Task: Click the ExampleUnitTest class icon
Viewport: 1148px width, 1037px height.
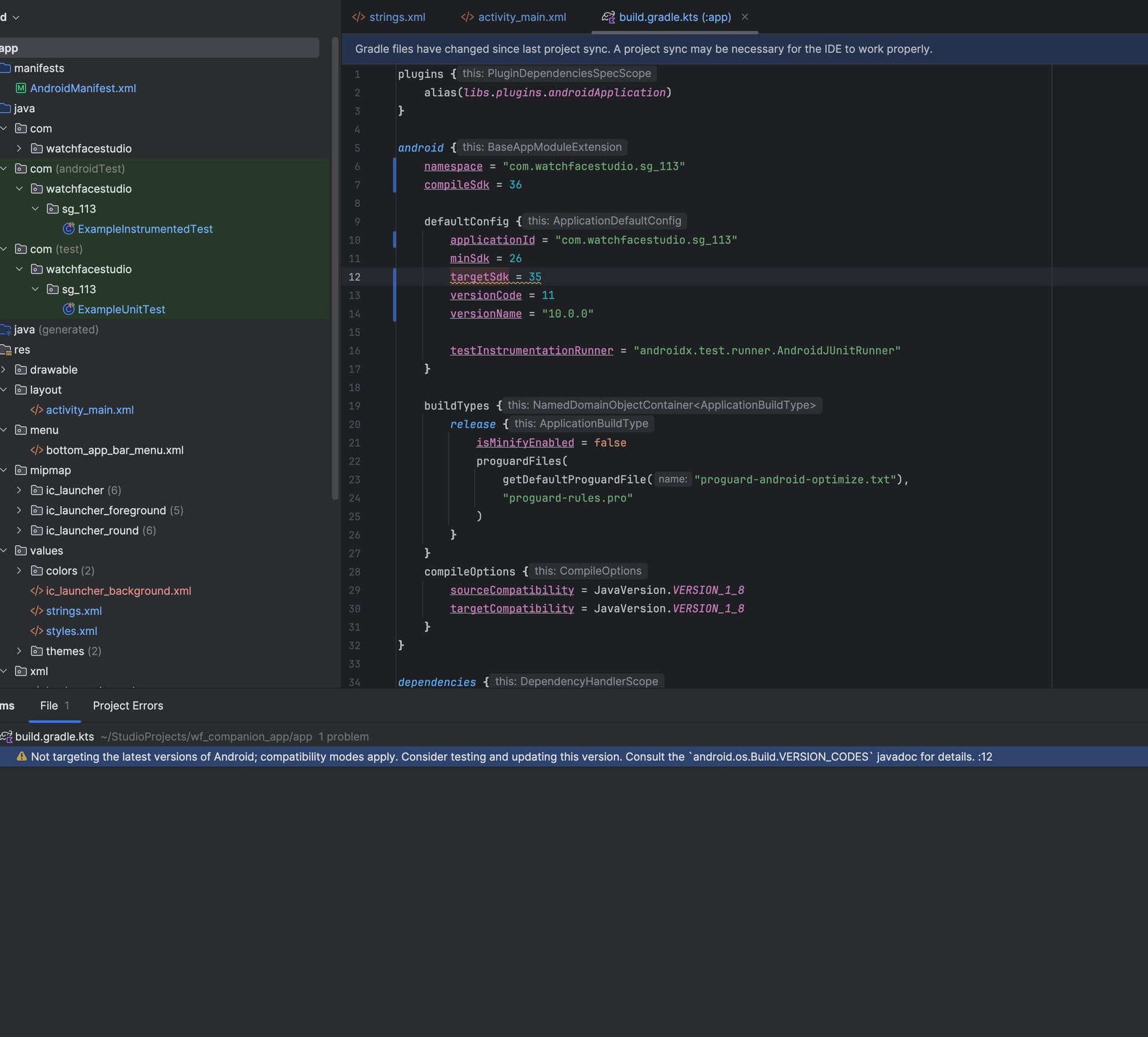Action: point(69,310)
